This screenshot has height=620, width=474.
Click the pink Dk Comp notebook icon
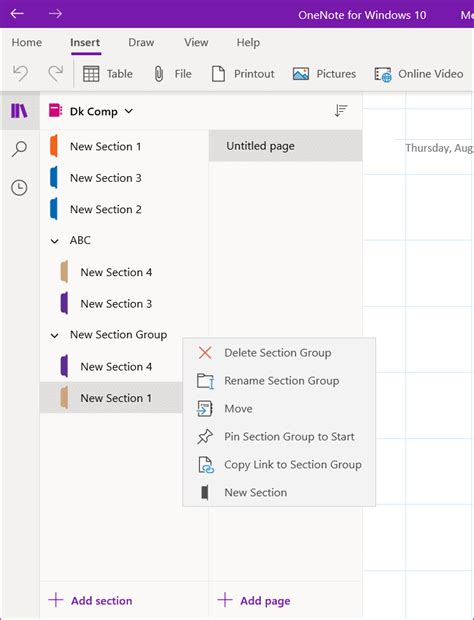point(55,111)
